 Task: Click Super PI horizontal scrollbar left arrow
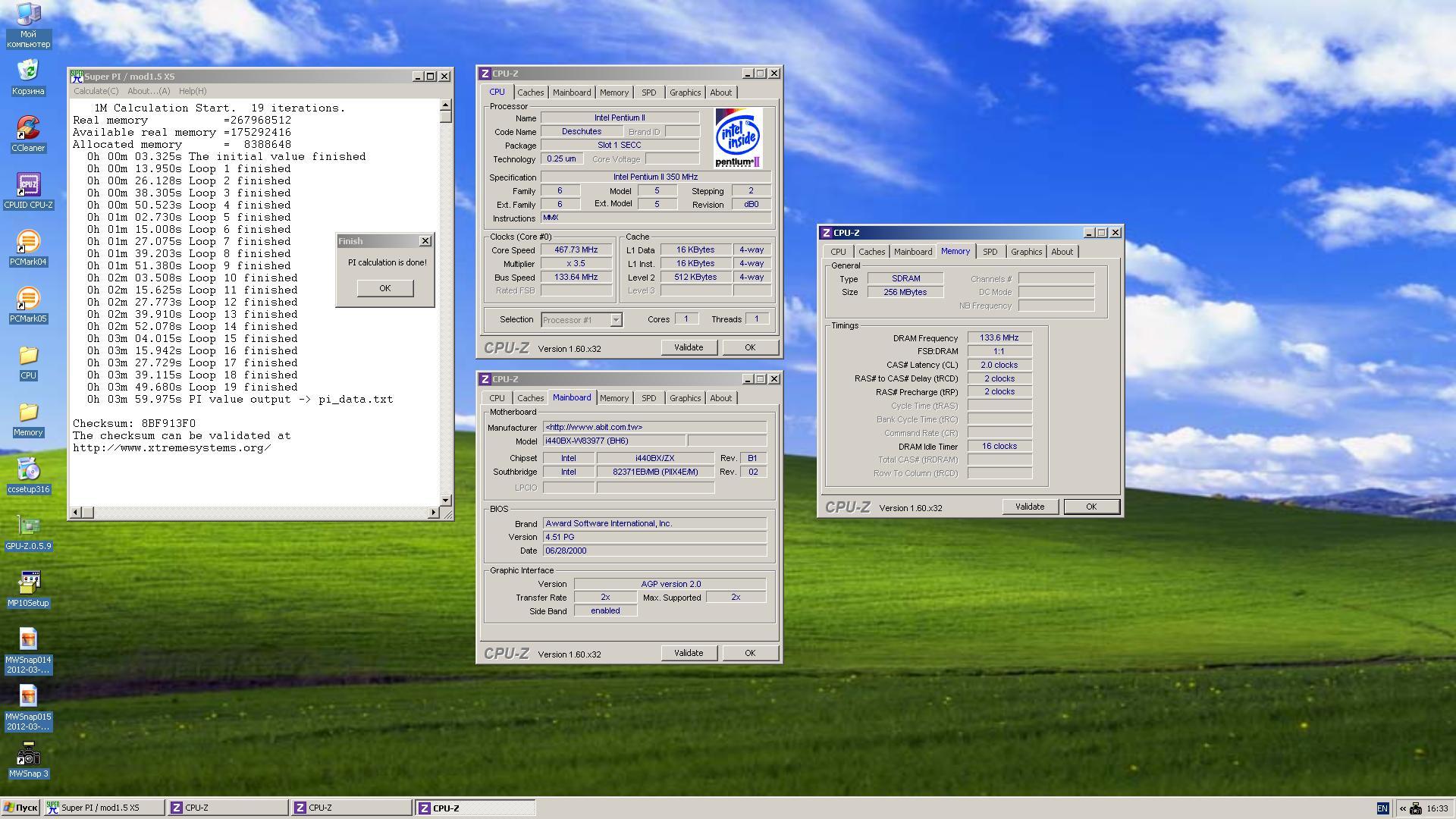coord(75,513)
